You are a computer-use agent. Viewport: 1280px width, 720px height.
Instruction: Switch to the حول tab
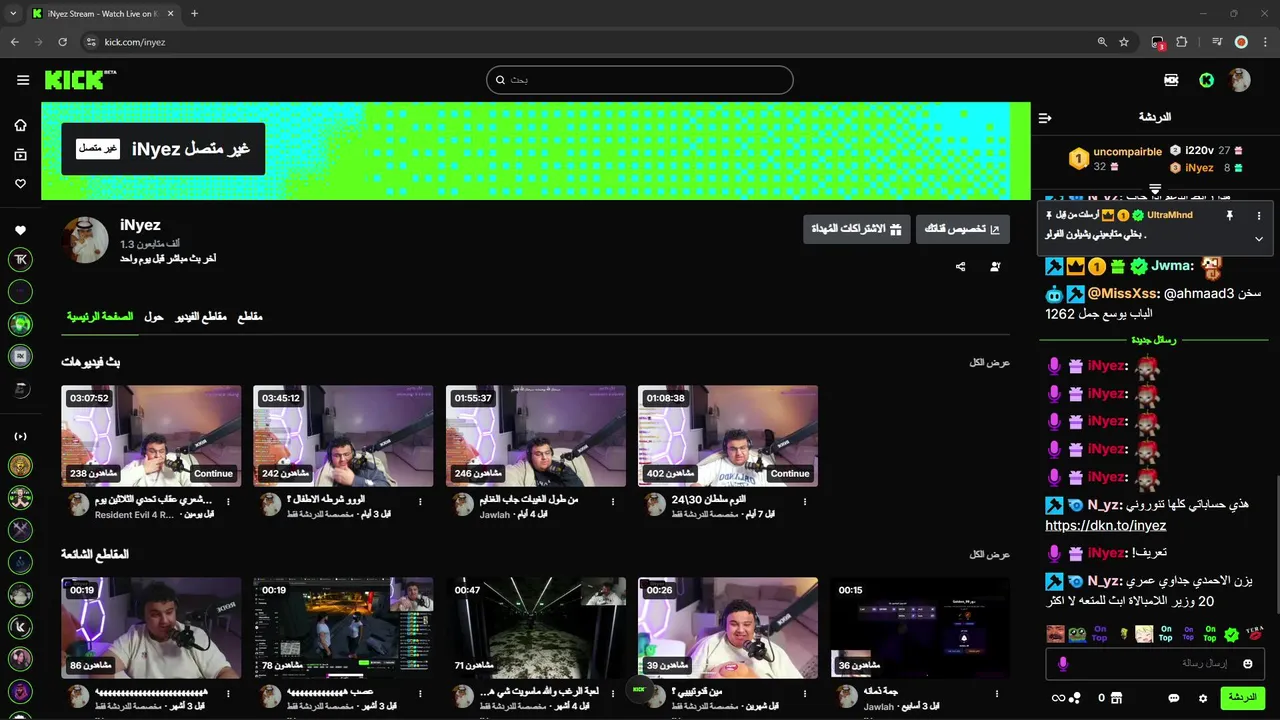154,317
